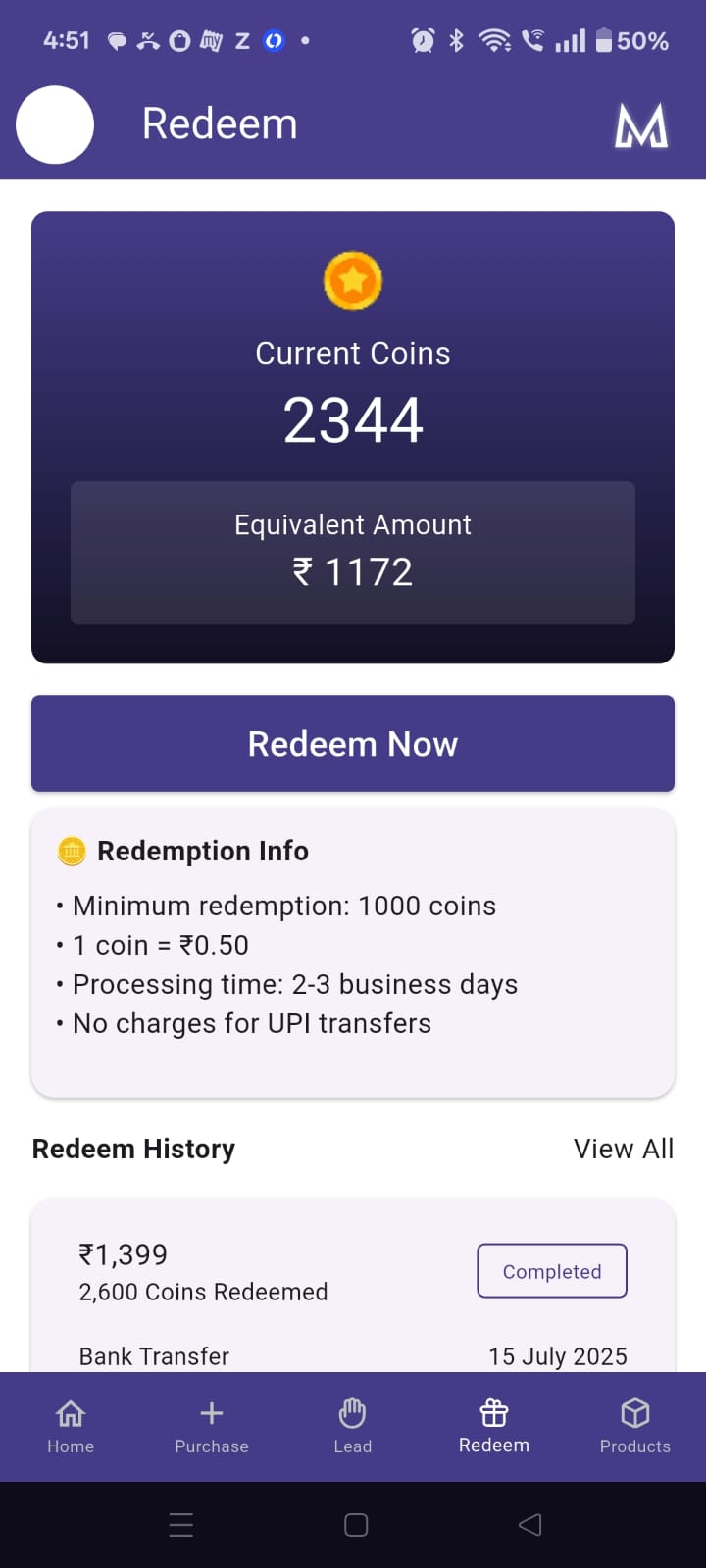Image resolution: width=706 pixels, height=1568 pixels.
Task: Open View All redeem history
Action: tap(624, 1148)
